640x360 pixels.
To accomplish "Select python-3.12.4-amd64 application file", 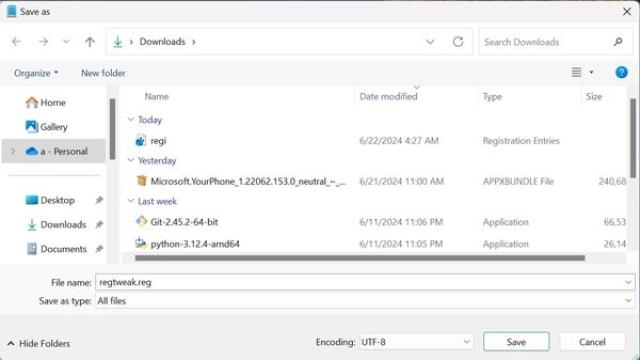I will tap(195, 244).
